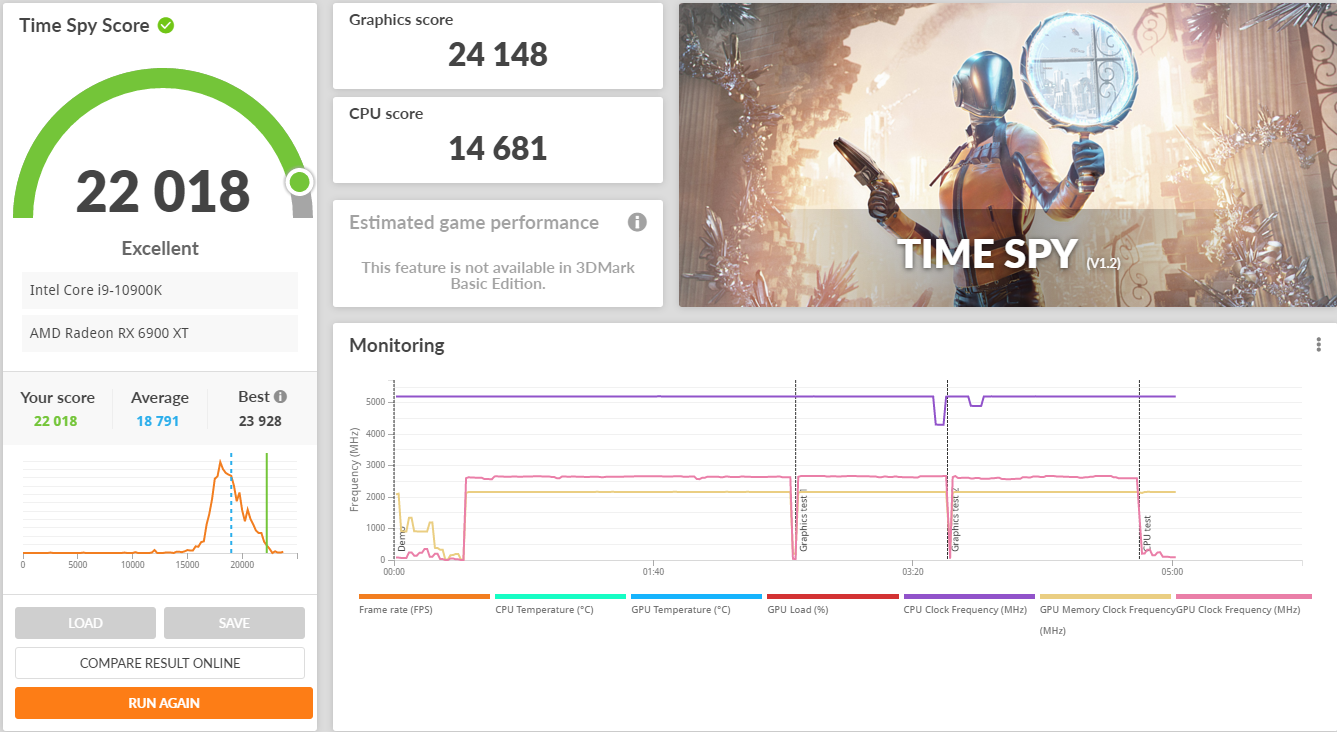Click the blue dashed average line in histogram
The image size is (1337, 732).
pyautogui.click(x=231, y=502)
